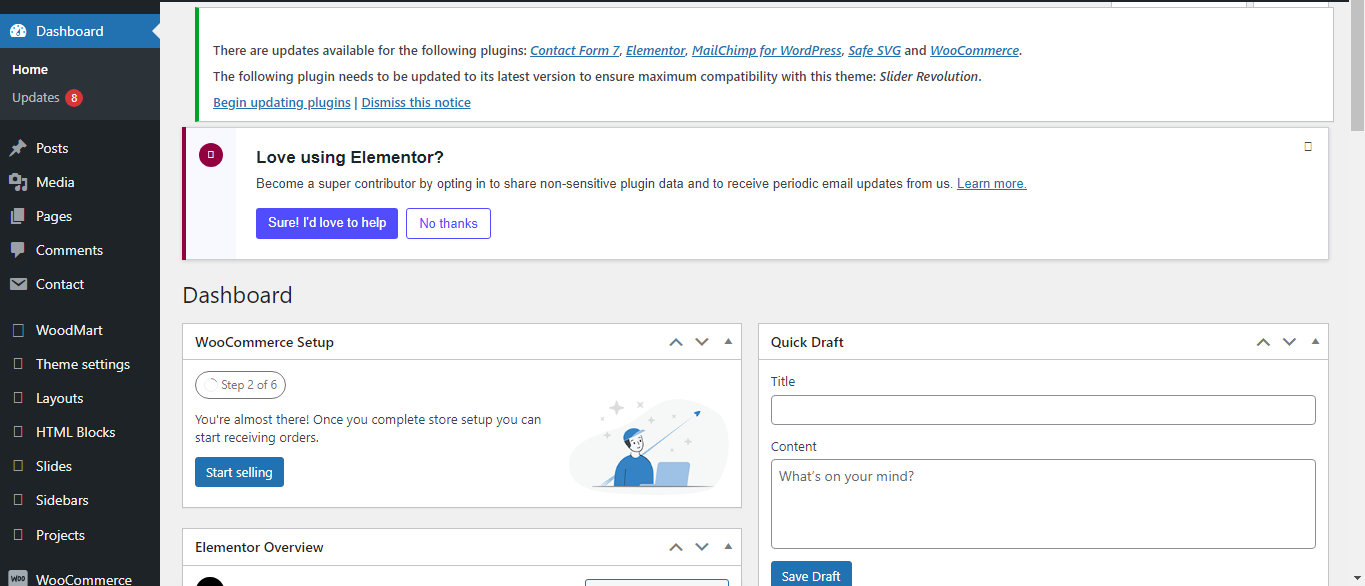This screenshot has height=586, width=1365.
Task: Toggle the WooCommerce Setup panel collapse triangle
Action: point(728,342)
